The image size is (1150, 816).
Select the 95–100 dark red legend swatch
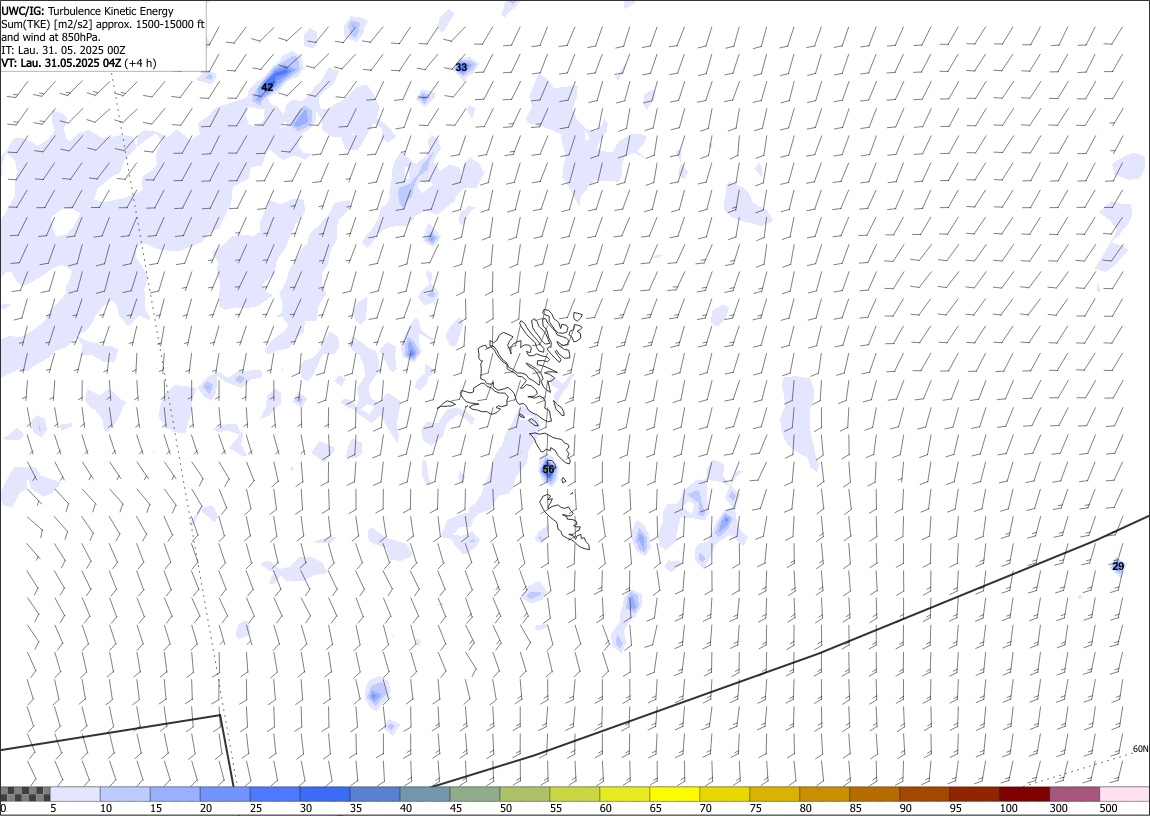pos(973,794)
